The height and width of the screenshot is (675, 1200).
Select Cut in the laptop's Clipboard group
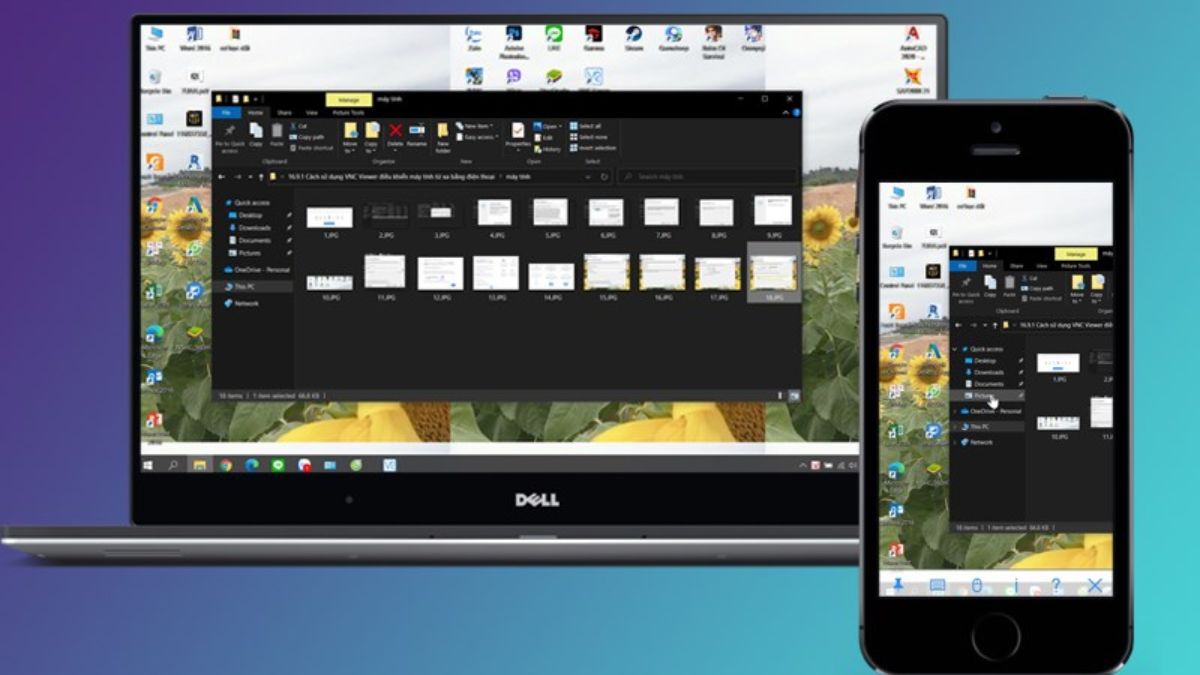(301, 126)
